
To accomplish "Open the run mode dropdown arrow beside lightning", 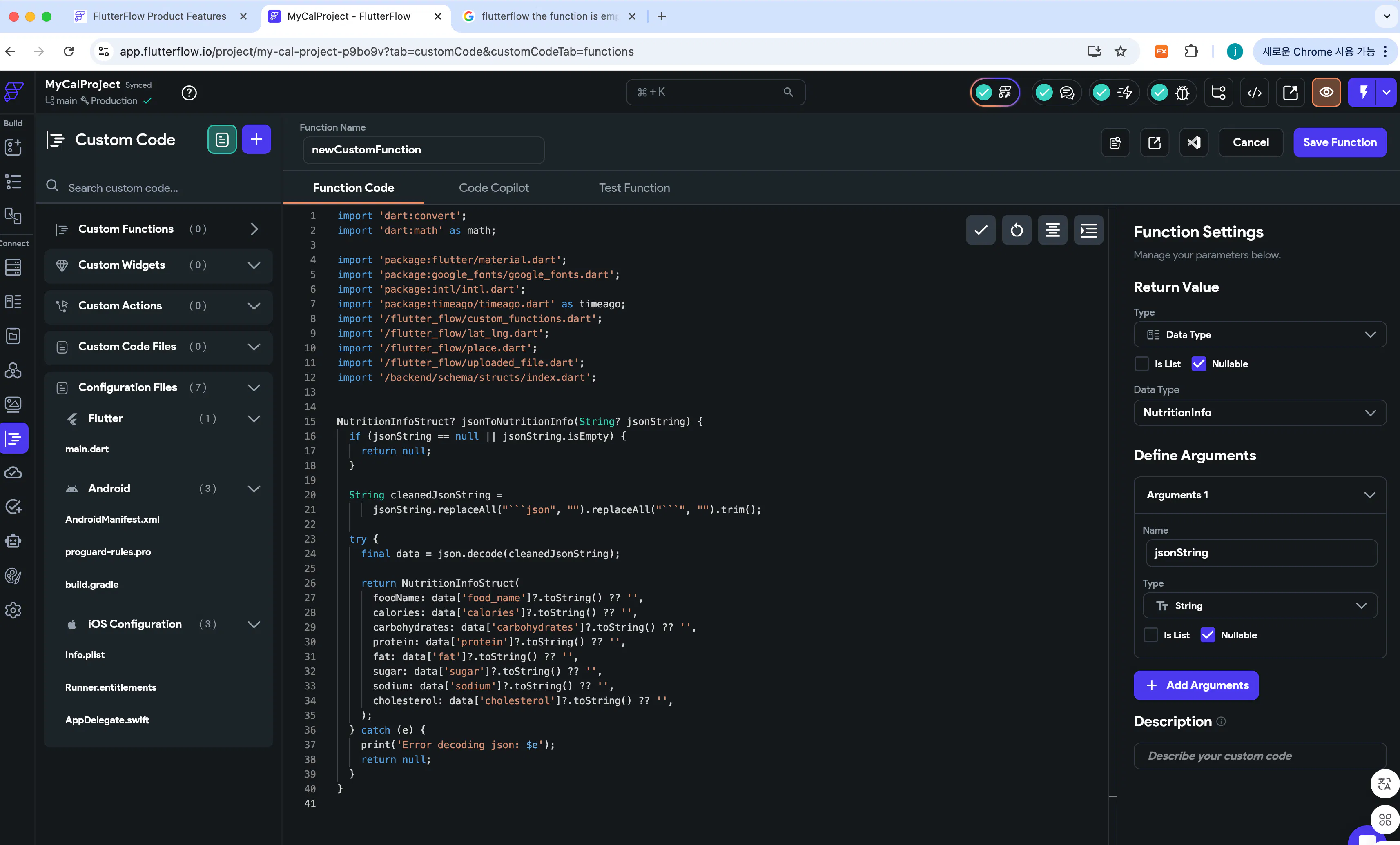I will coord(1387,92).
